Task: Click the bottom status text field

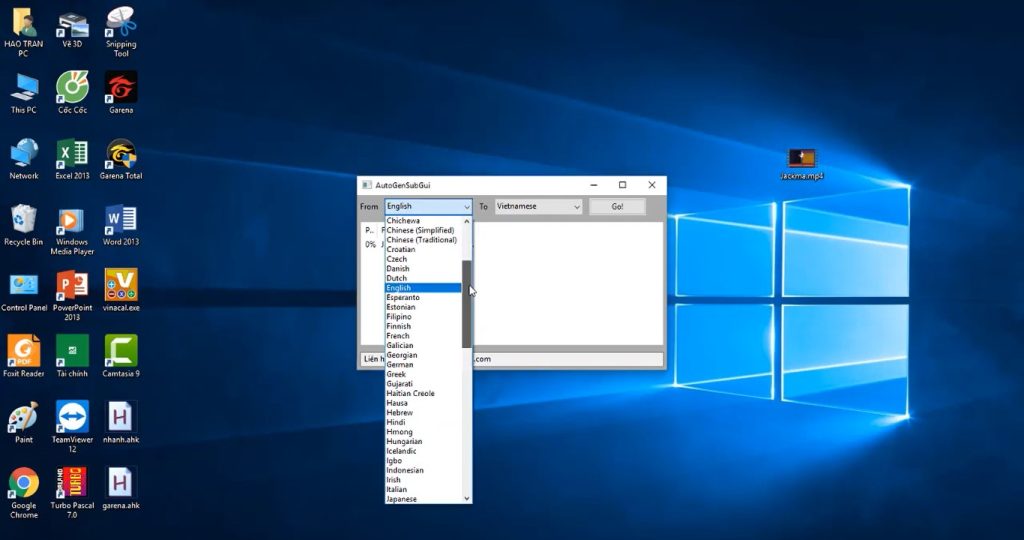Action: coord(567,359)
